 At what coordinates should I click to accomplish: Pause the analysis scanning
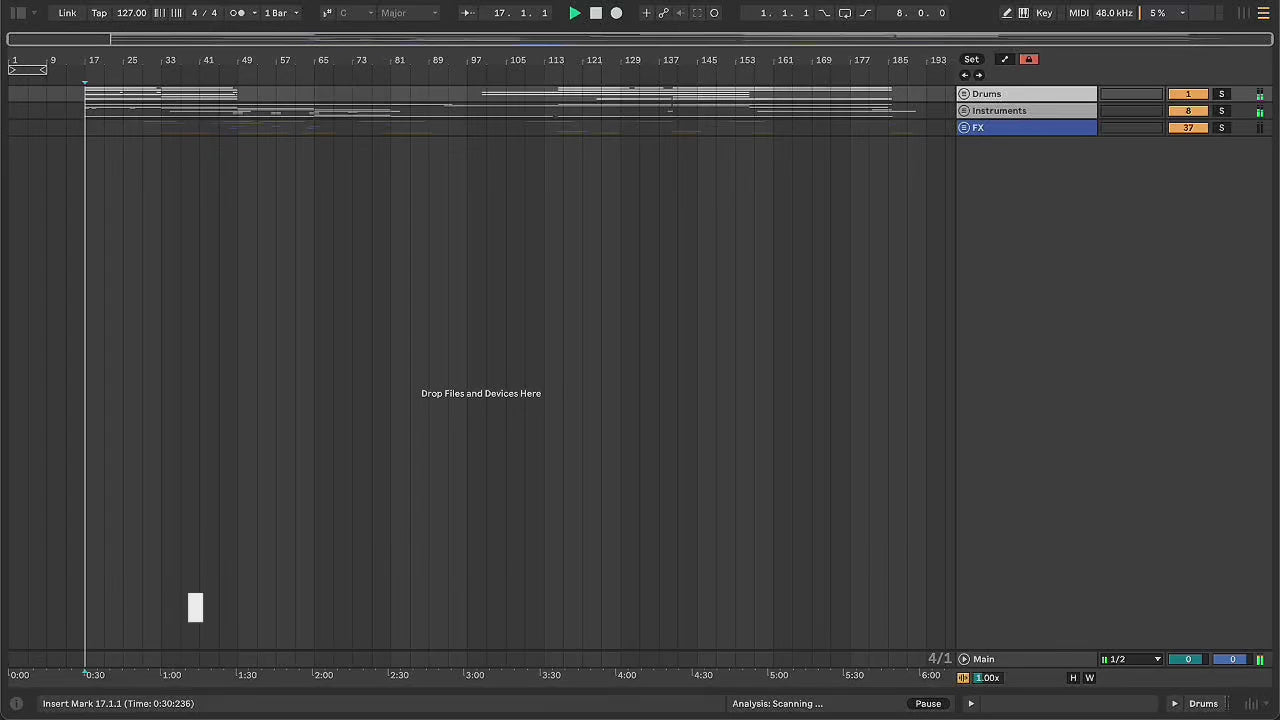click(928, 704)
